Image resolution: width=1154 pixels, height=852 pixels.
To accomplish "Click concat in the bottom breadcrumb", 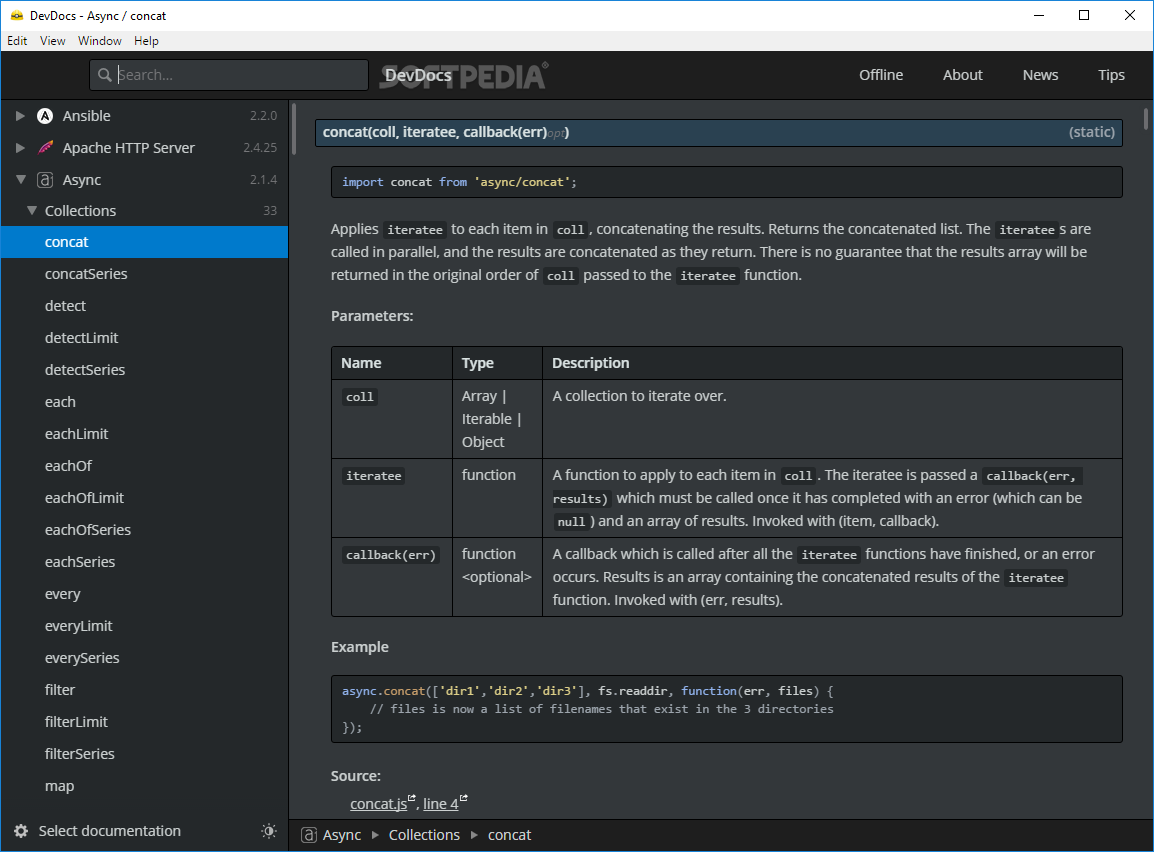I will [509, 835].
